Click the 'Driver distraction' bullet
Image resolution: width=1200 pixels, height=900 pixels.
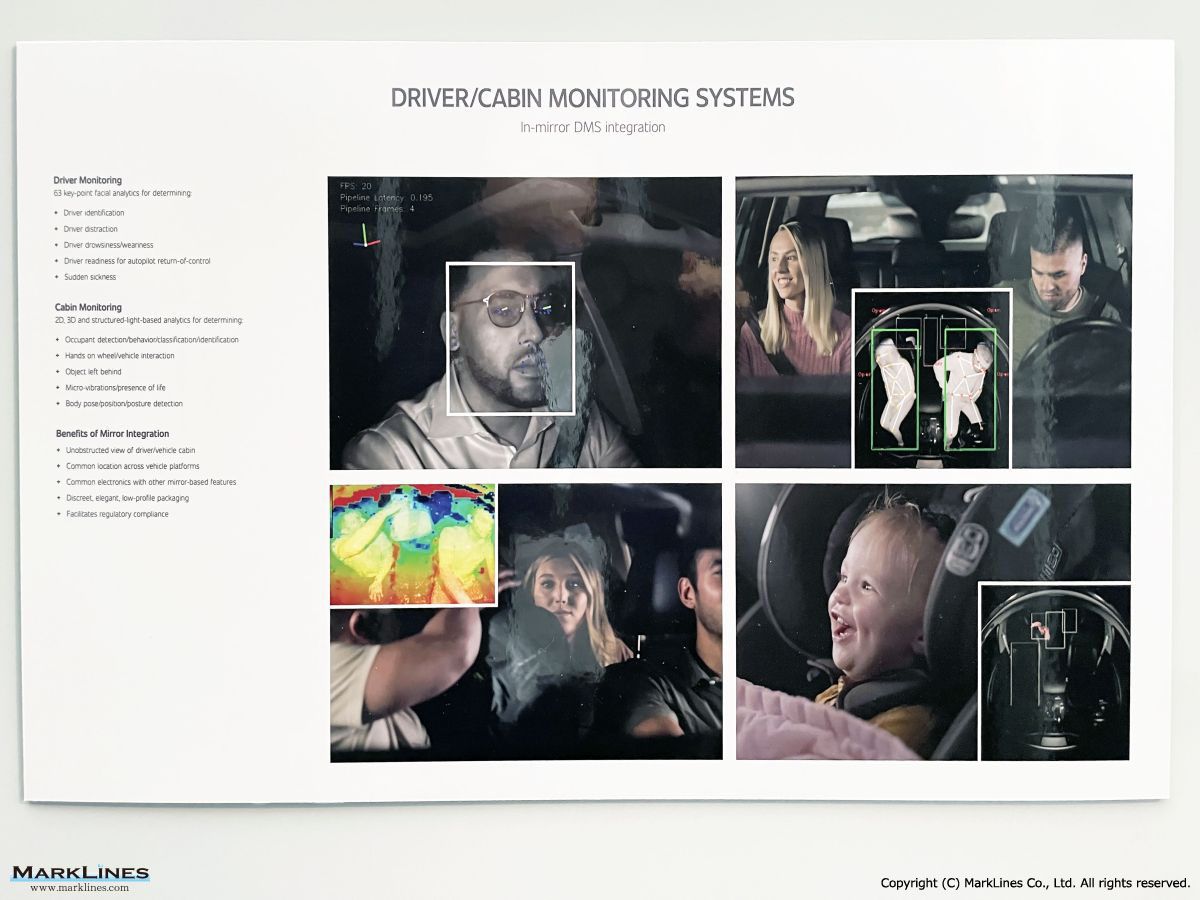[x=90, y=229]
